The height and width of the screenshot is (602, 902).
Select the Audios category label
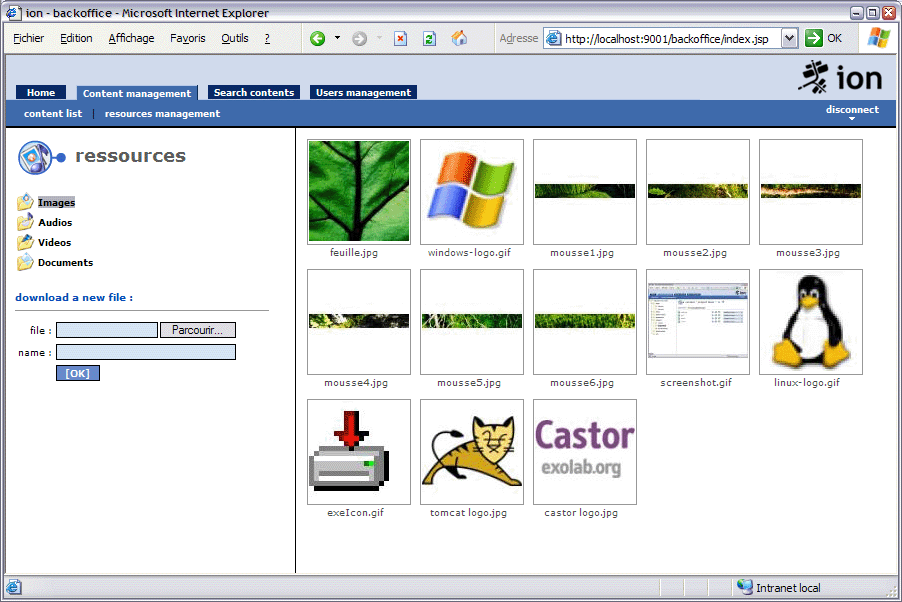pyautogui.click(x=55, y=222)
